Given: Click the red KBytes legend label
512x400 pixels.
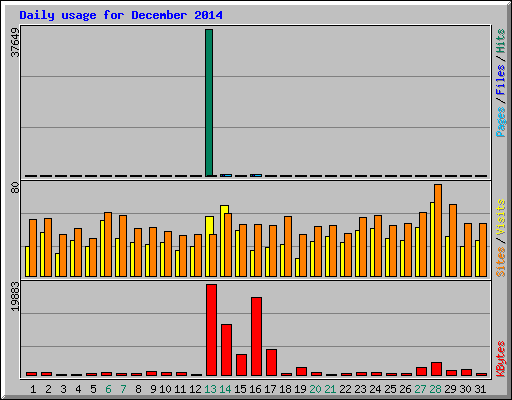Looking at the screenshot, I should 500,359.
